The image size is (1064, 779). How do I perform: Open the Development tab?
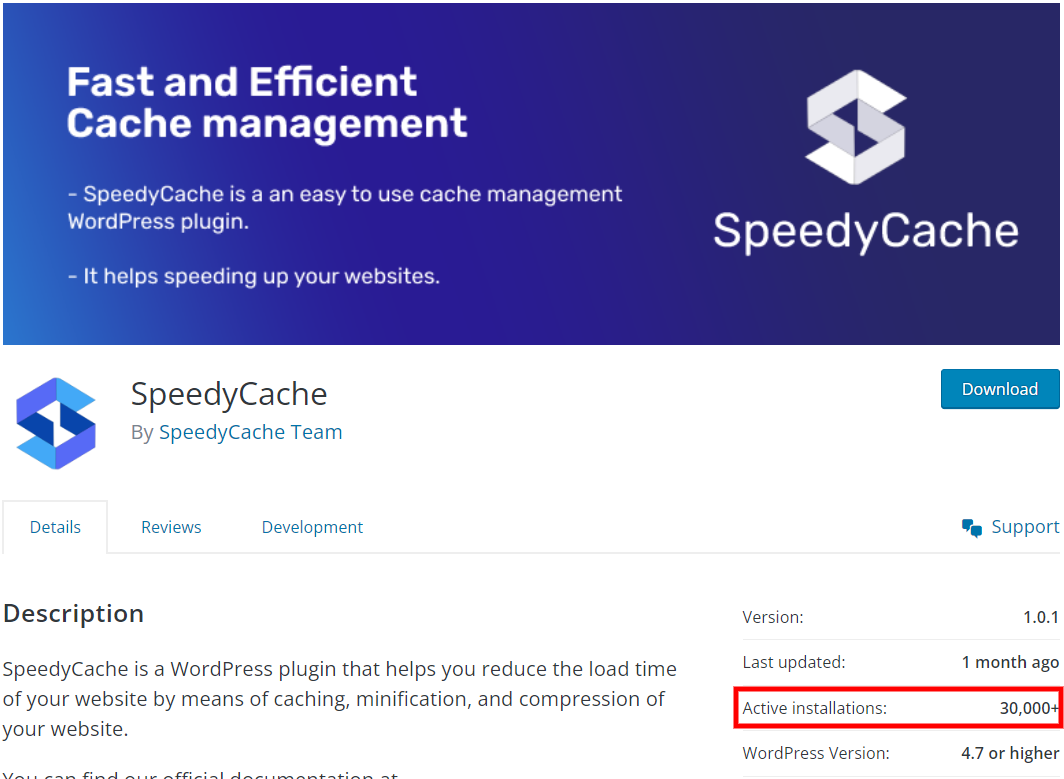pyautogui.click(x=312, y=527)
